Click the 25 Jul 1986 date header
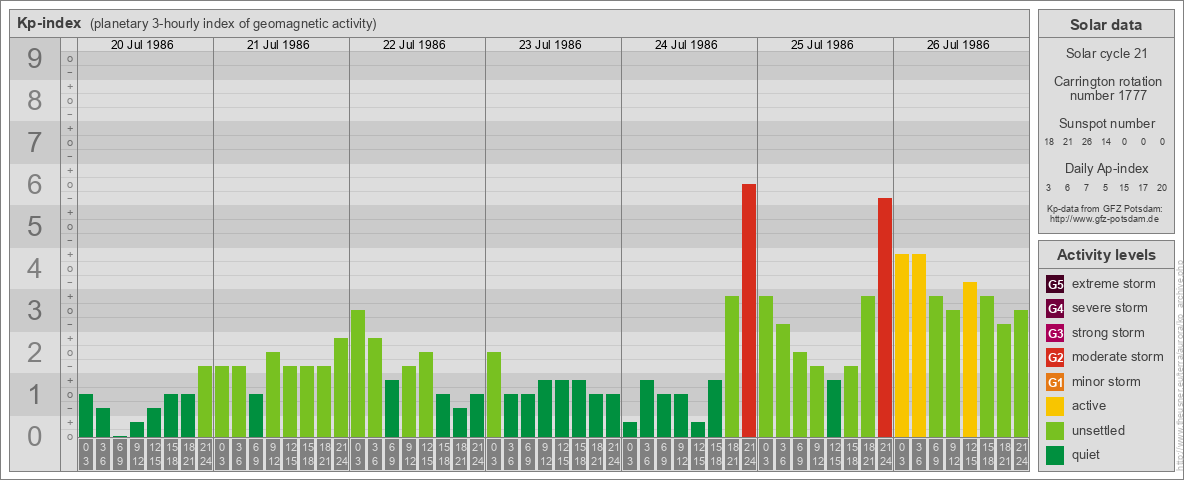This screenshot has height=480, width=1184. tap(822, 45)
